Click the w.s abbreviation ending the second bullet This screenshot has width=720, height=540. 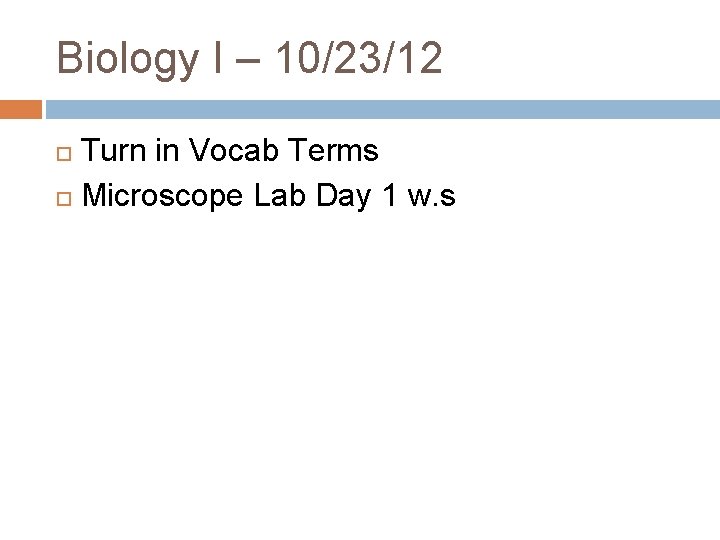coord(432,197)
